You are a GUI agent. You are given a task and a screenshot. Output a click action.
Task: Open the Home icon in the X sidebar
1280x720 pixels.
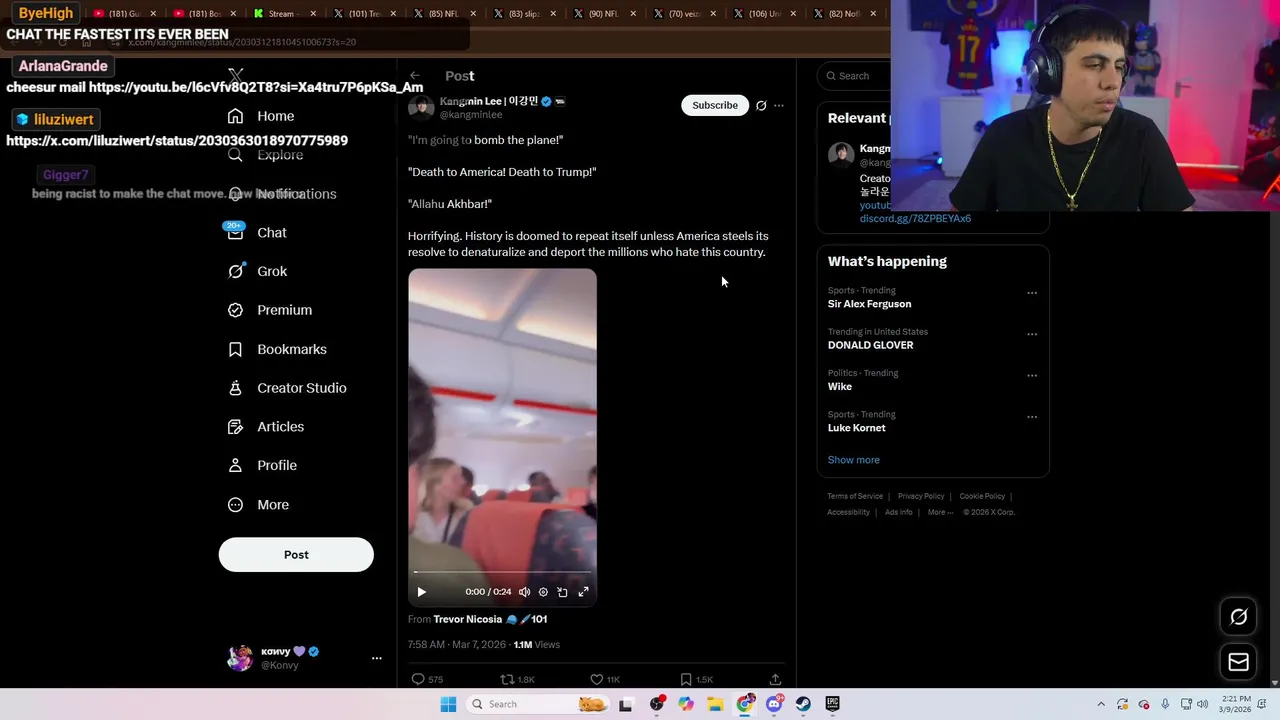point(235,116)
